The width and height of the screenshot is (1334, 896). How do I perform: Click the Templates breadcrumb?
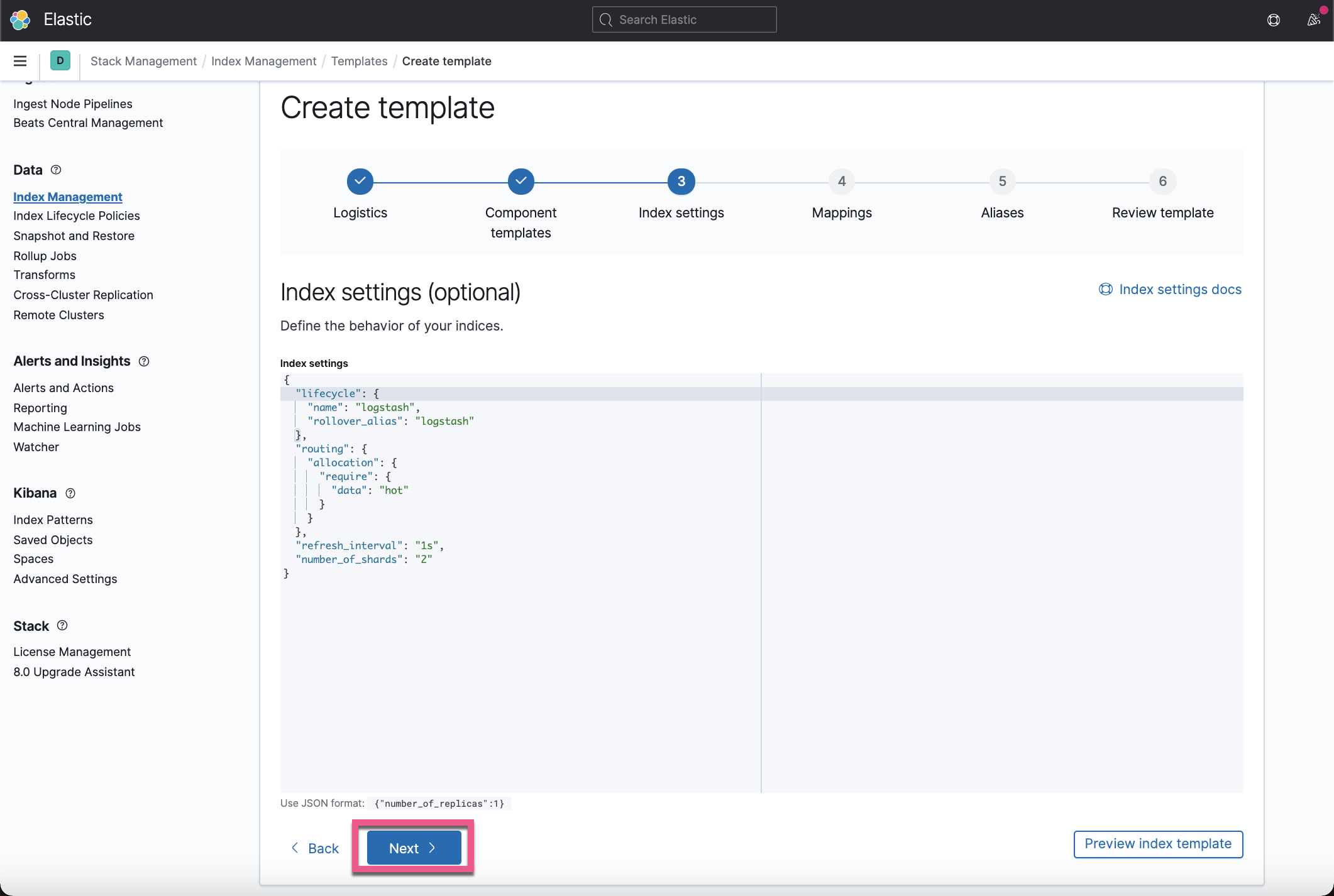click(359, 61)
